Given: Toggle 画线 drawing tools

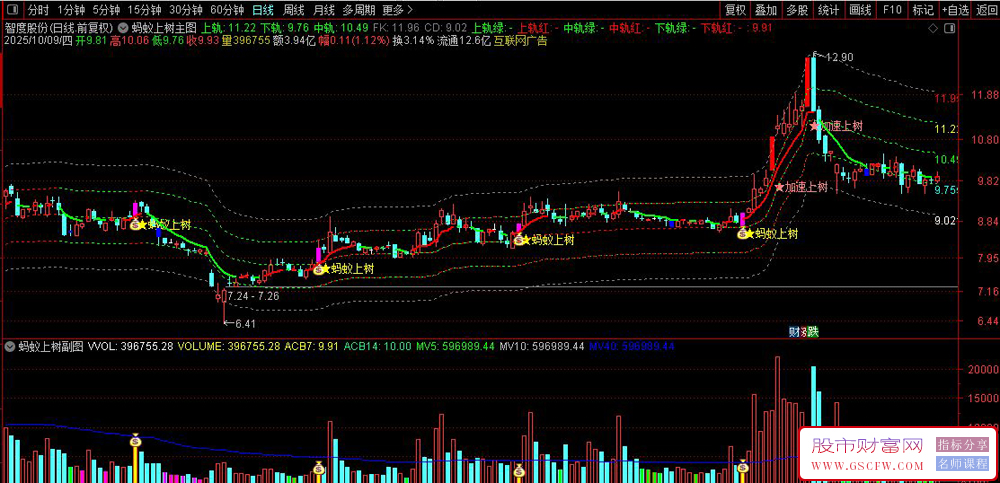Looking at the screenshot, I should coord(860,10).
